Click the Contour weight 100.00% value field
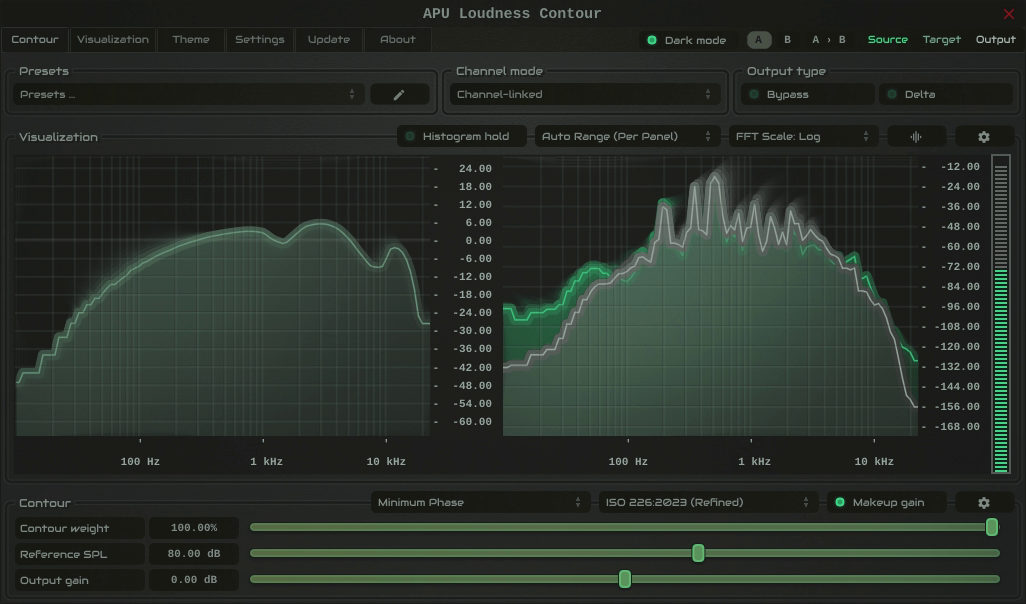 194,527
